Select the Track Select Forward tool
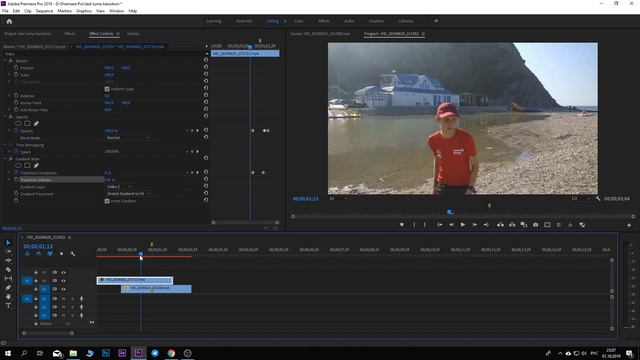Viewport: 640px width, 360px height. (8, 251)
